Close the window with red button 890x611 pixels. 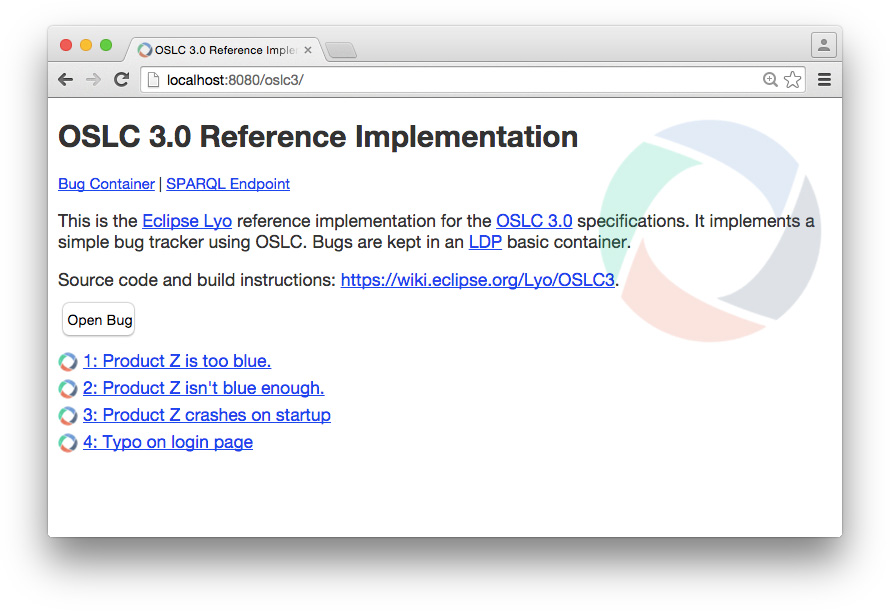coord(66,45)
